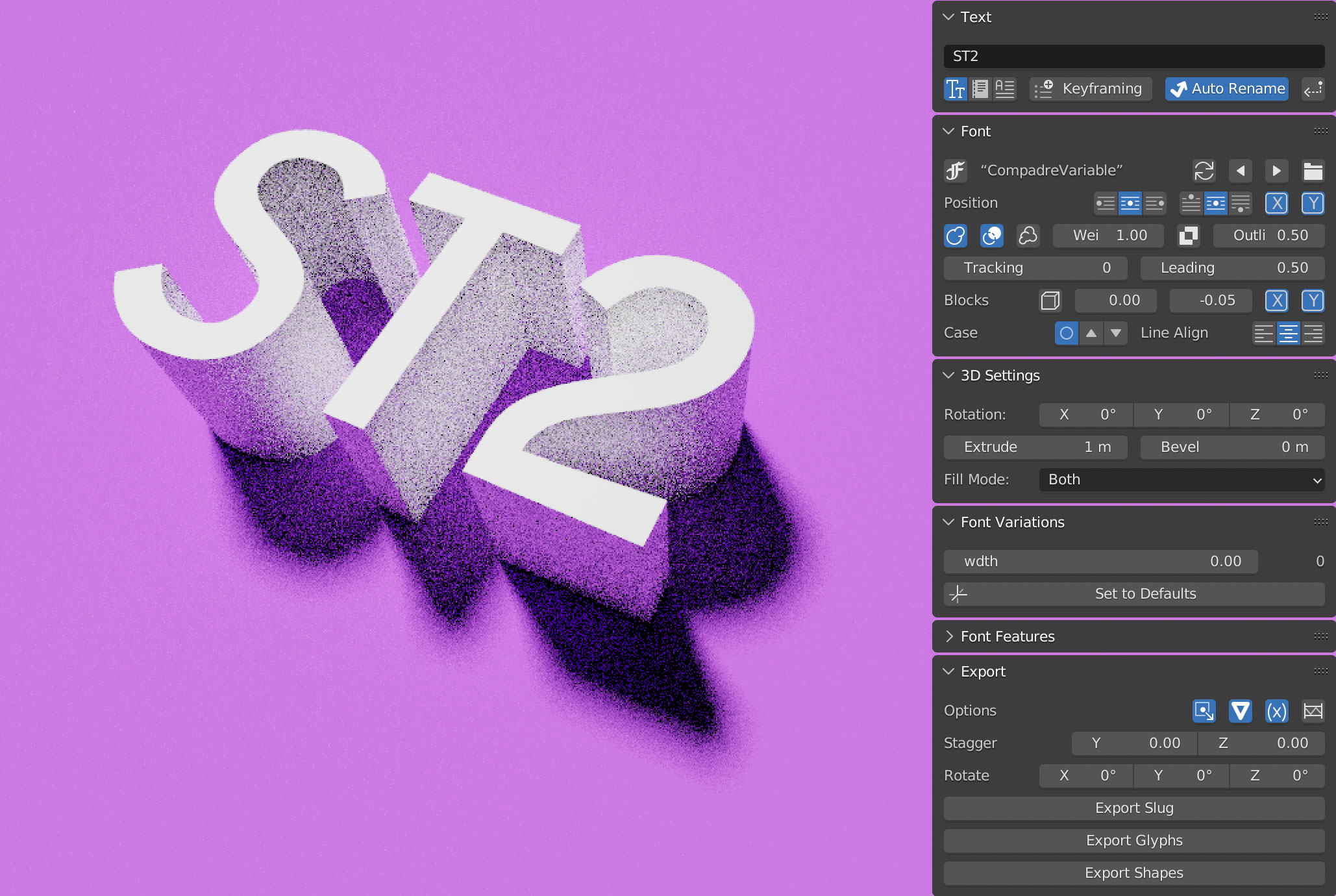
Task: Select the first text mode icon tab
Action: 956,89
